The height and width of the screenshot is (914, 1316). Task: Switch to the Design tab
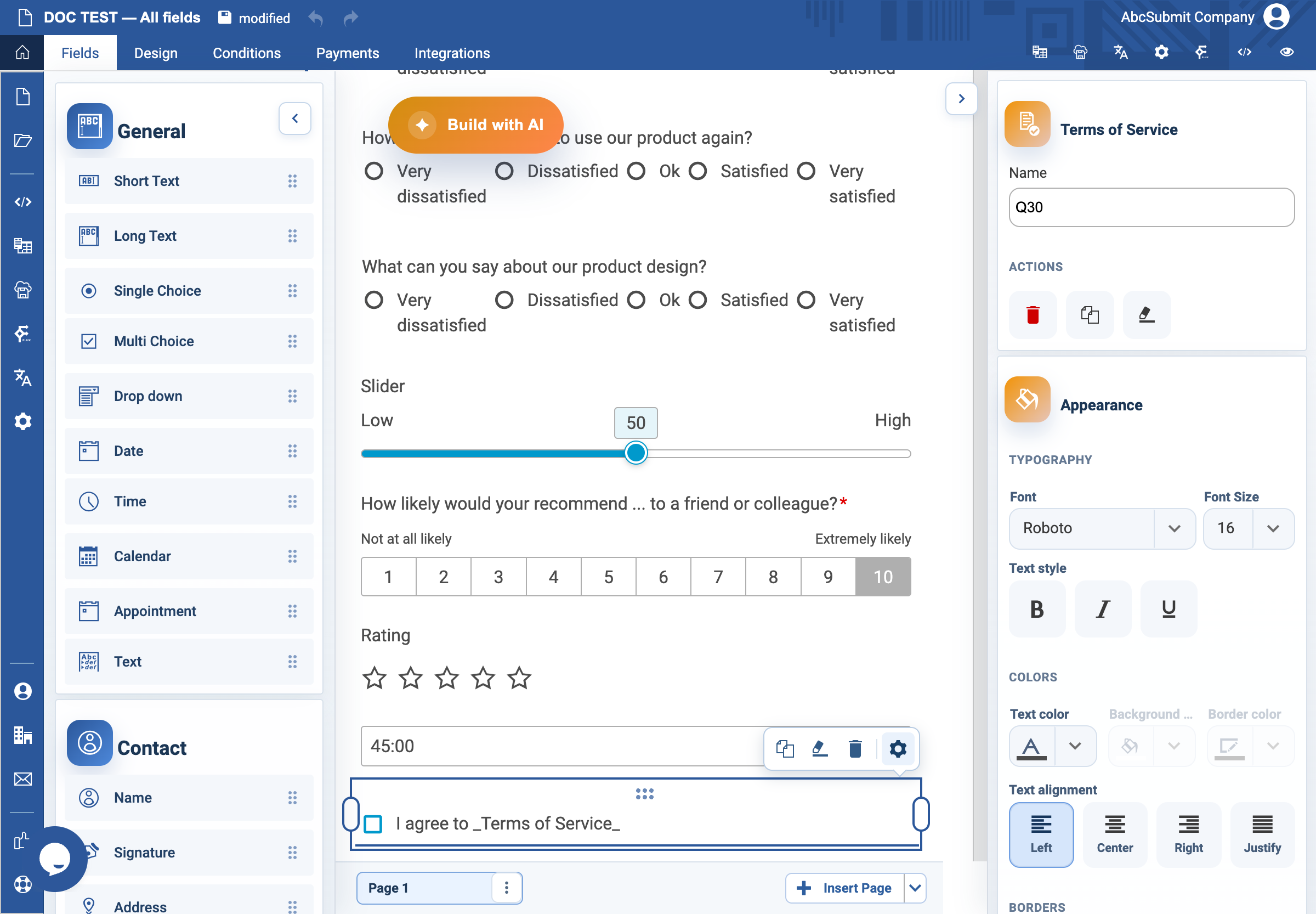pyautogui.click(x=156, y=53)
